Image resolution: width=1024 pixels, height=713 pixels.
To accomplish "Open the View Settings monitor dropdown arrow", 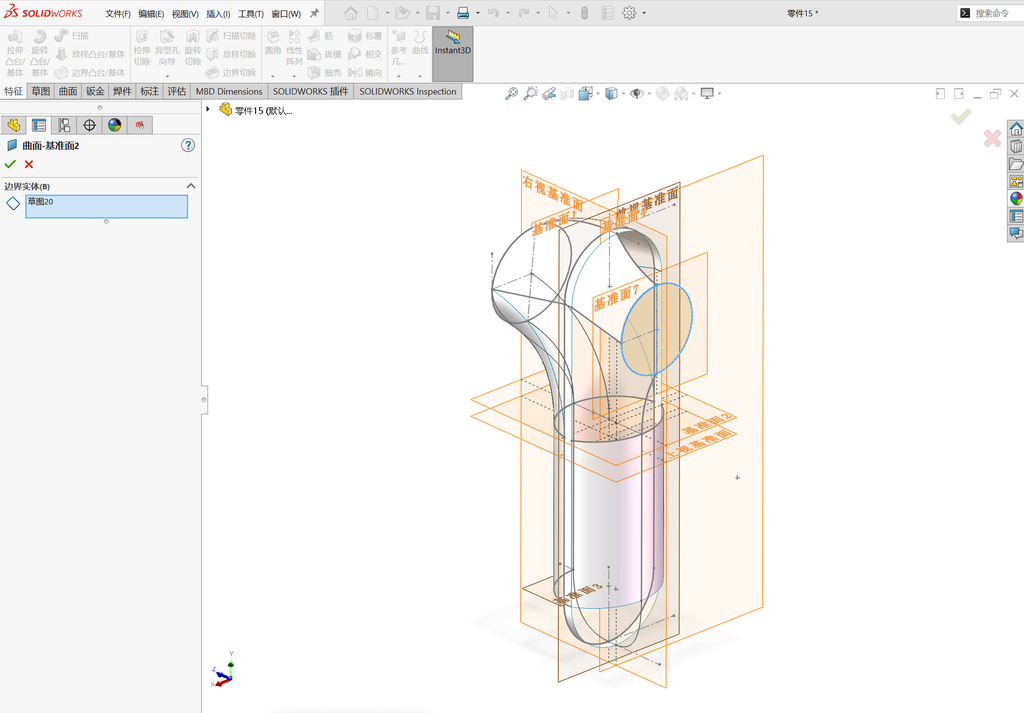I will coord(719,93).
